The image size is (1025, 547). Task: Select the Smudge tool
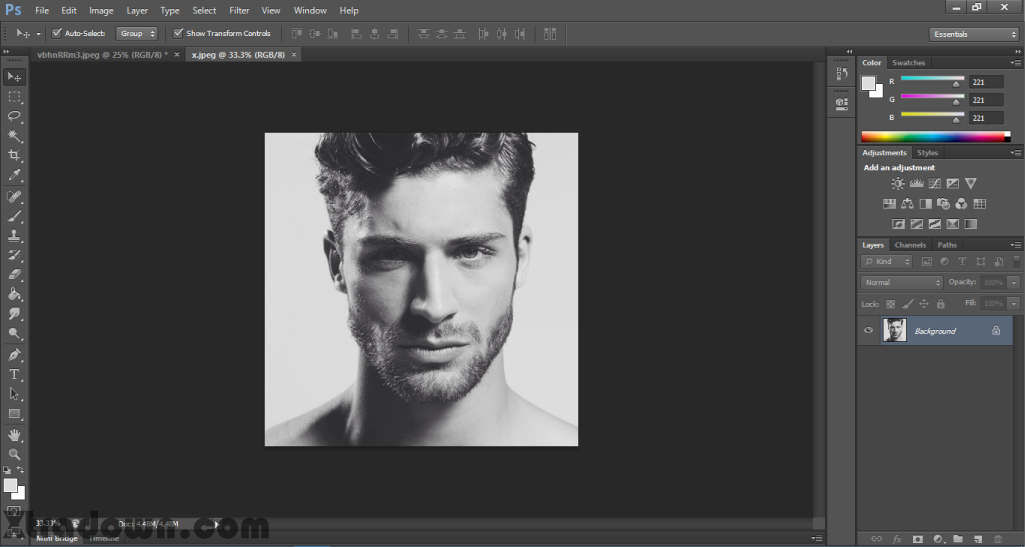click(14, 314)
